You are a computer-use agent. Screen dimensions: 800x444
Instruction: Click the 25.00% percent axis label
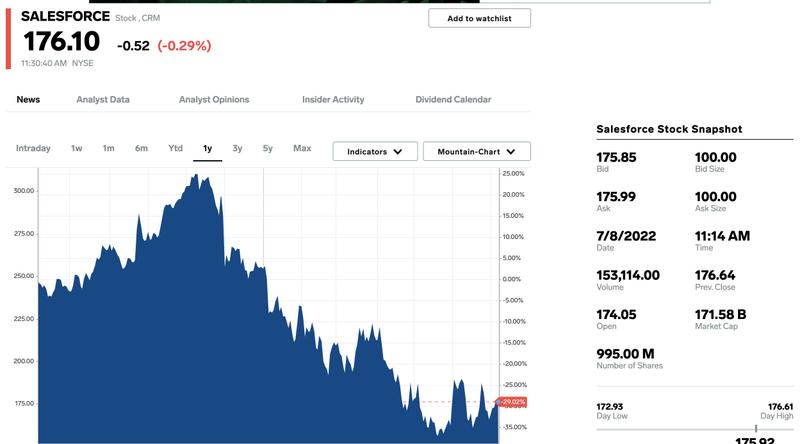click(x=513, y=174)
